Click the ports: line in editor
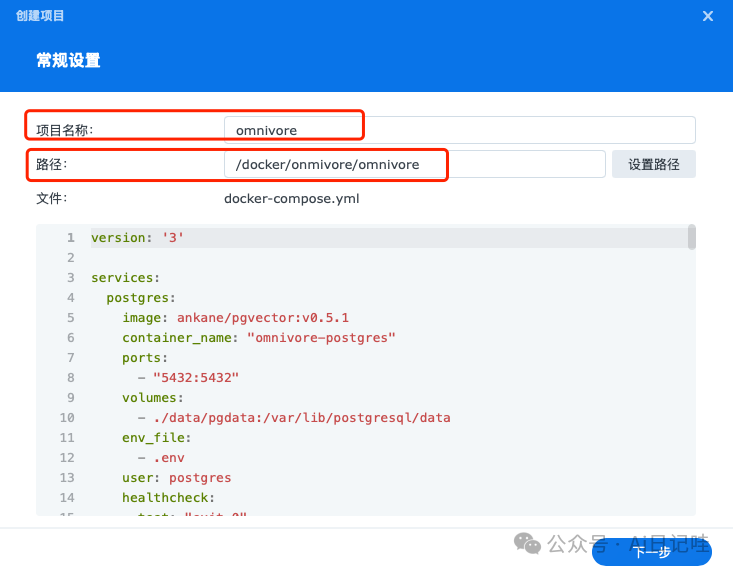The height and width of the screenshot is (573, 733). [x=145, y=358]
